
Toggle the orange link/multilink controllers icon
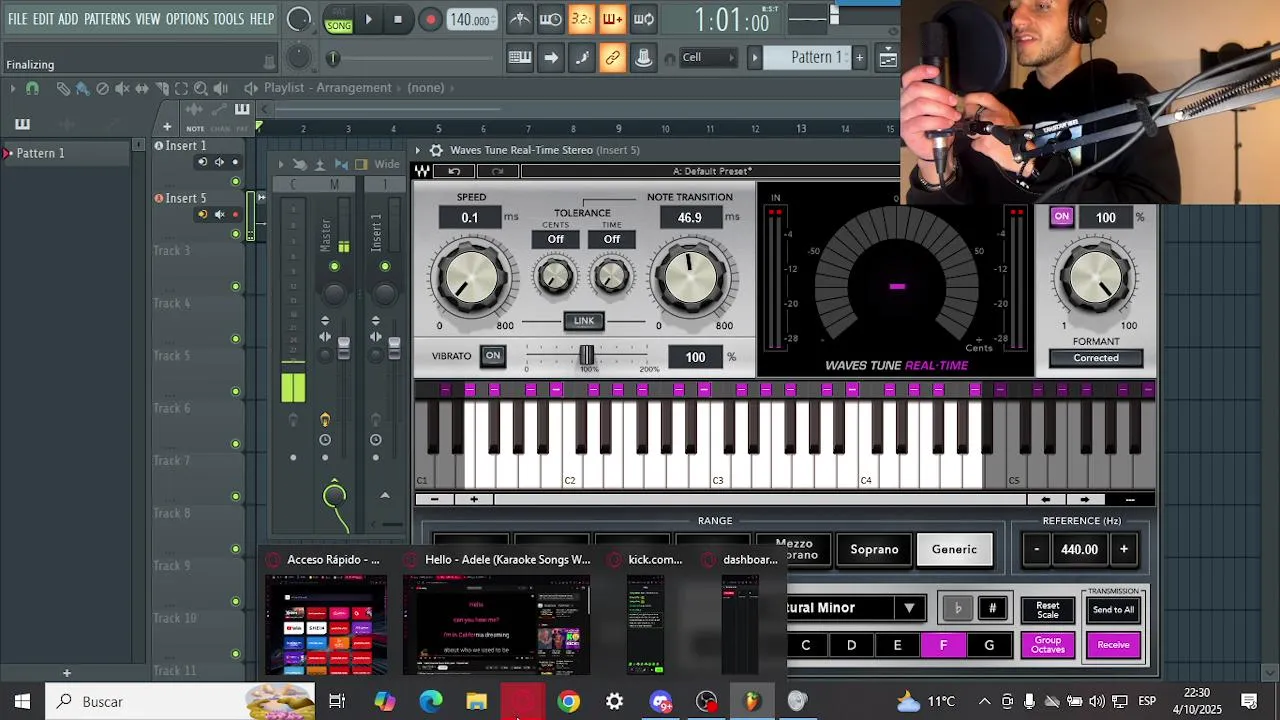[612, 57]
